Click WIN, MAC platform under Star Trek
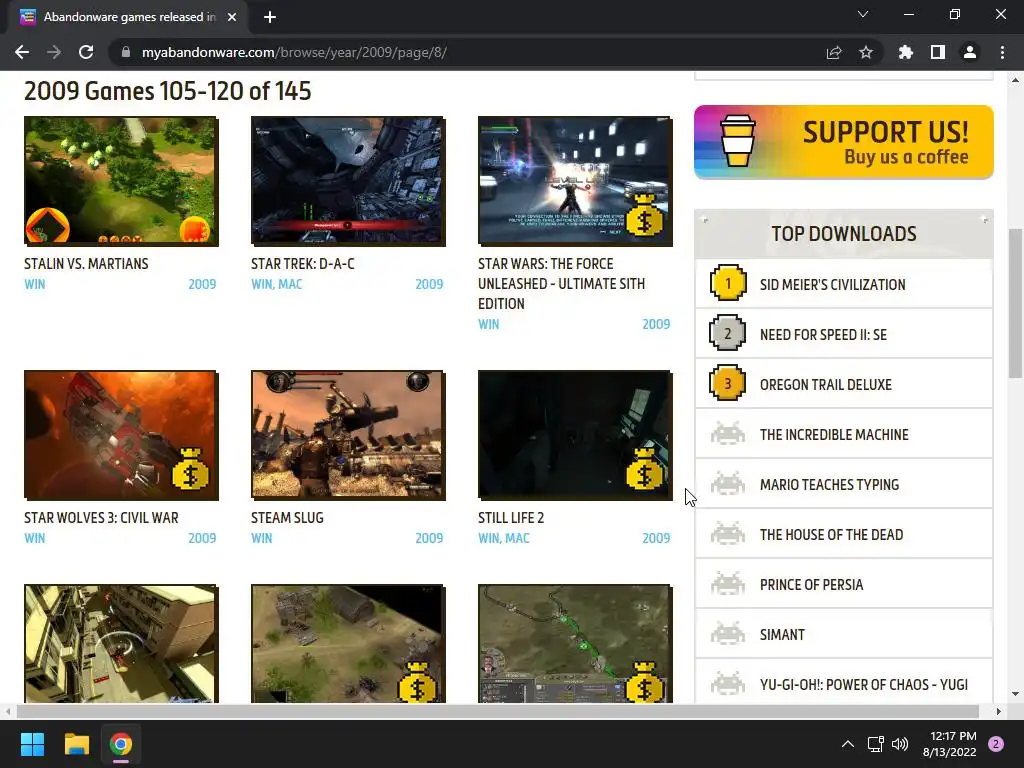The width and height of the screenshot is (1024, 768). click(277, 284)
